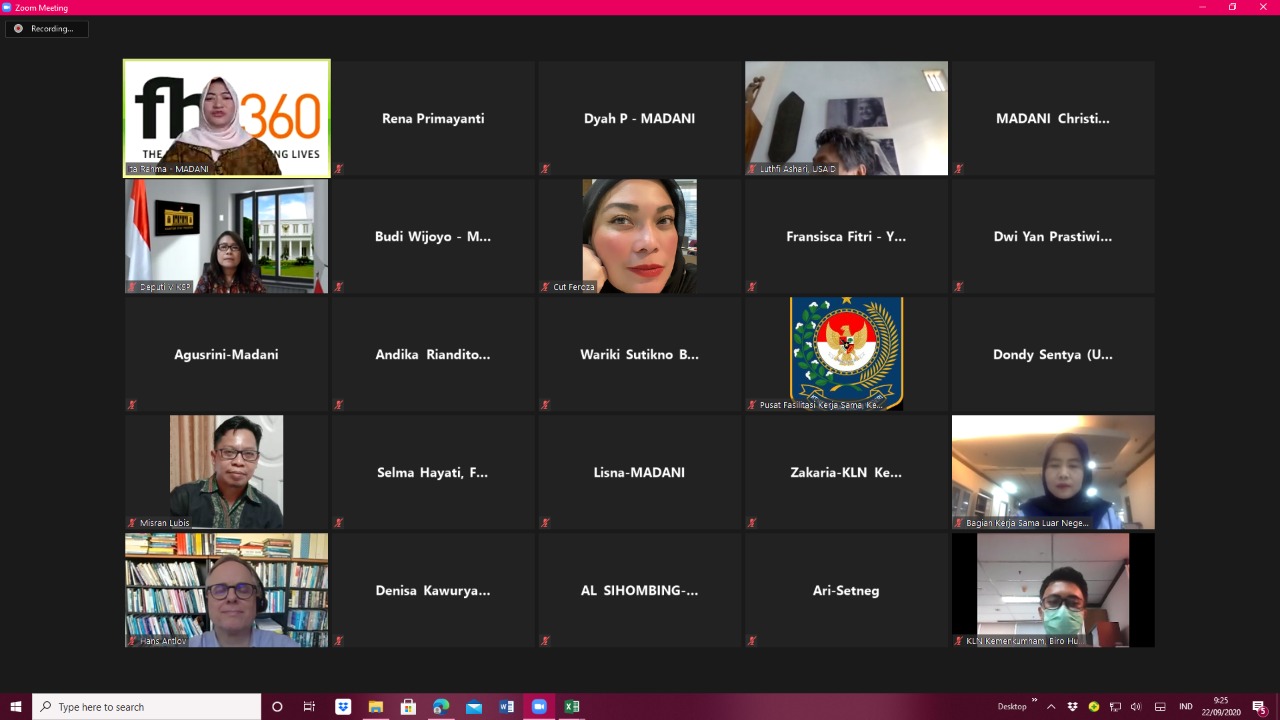Switch to Word on the taskbar
1280x720 pixels.
(x=506, y=707)
